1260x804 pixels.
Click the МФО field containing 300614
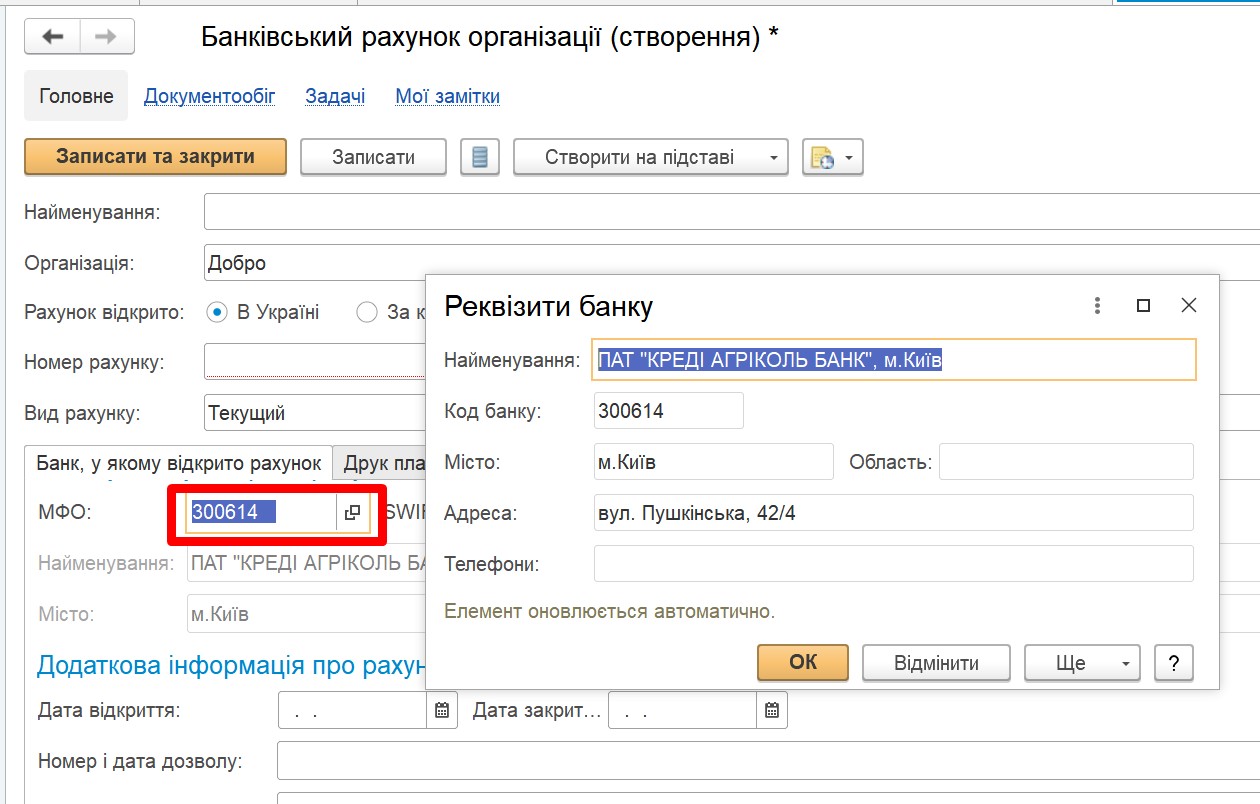coord(261,512)
